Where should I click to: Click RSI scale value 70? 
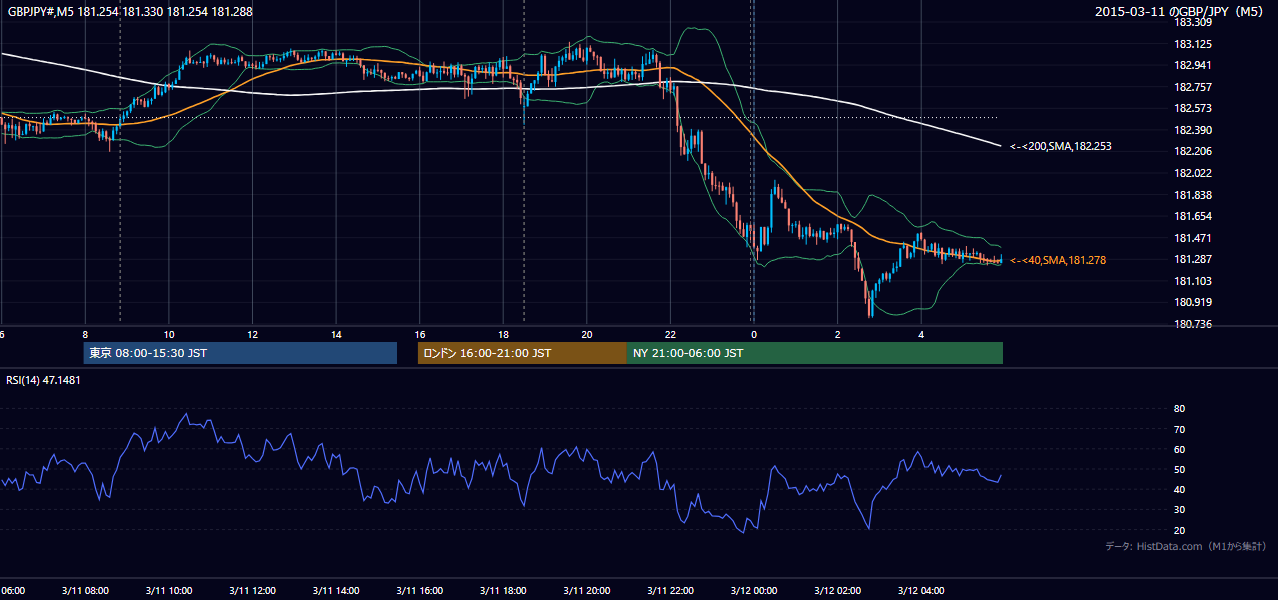[x=1180, y=429]
